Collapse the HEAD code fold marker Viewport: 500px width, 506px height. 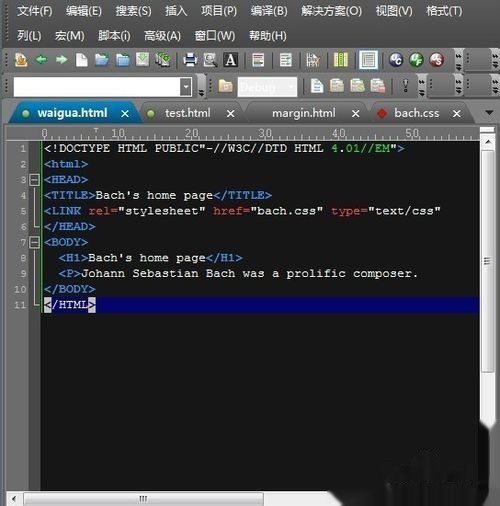34,180
